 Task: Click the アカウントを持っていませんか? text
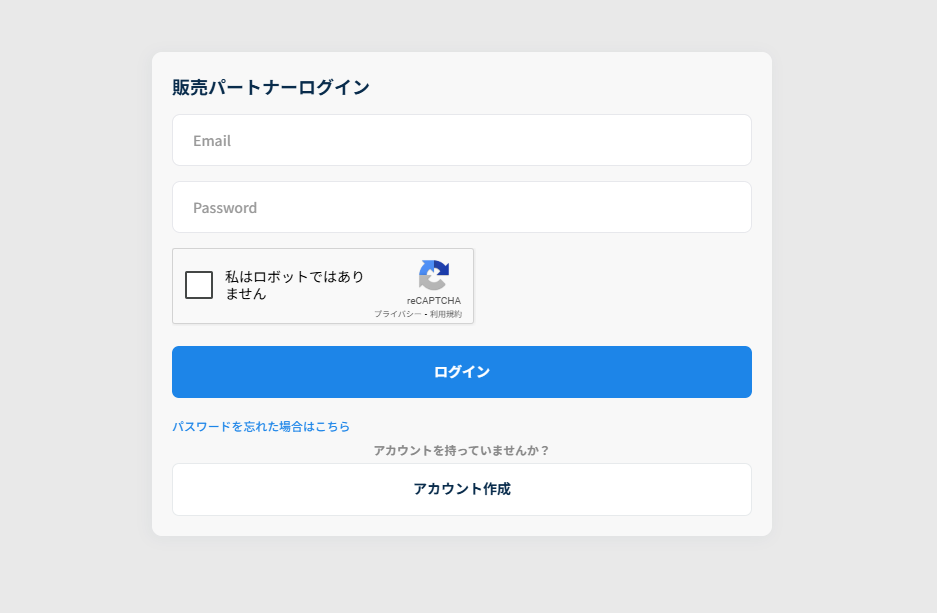[x=461, y=450]
